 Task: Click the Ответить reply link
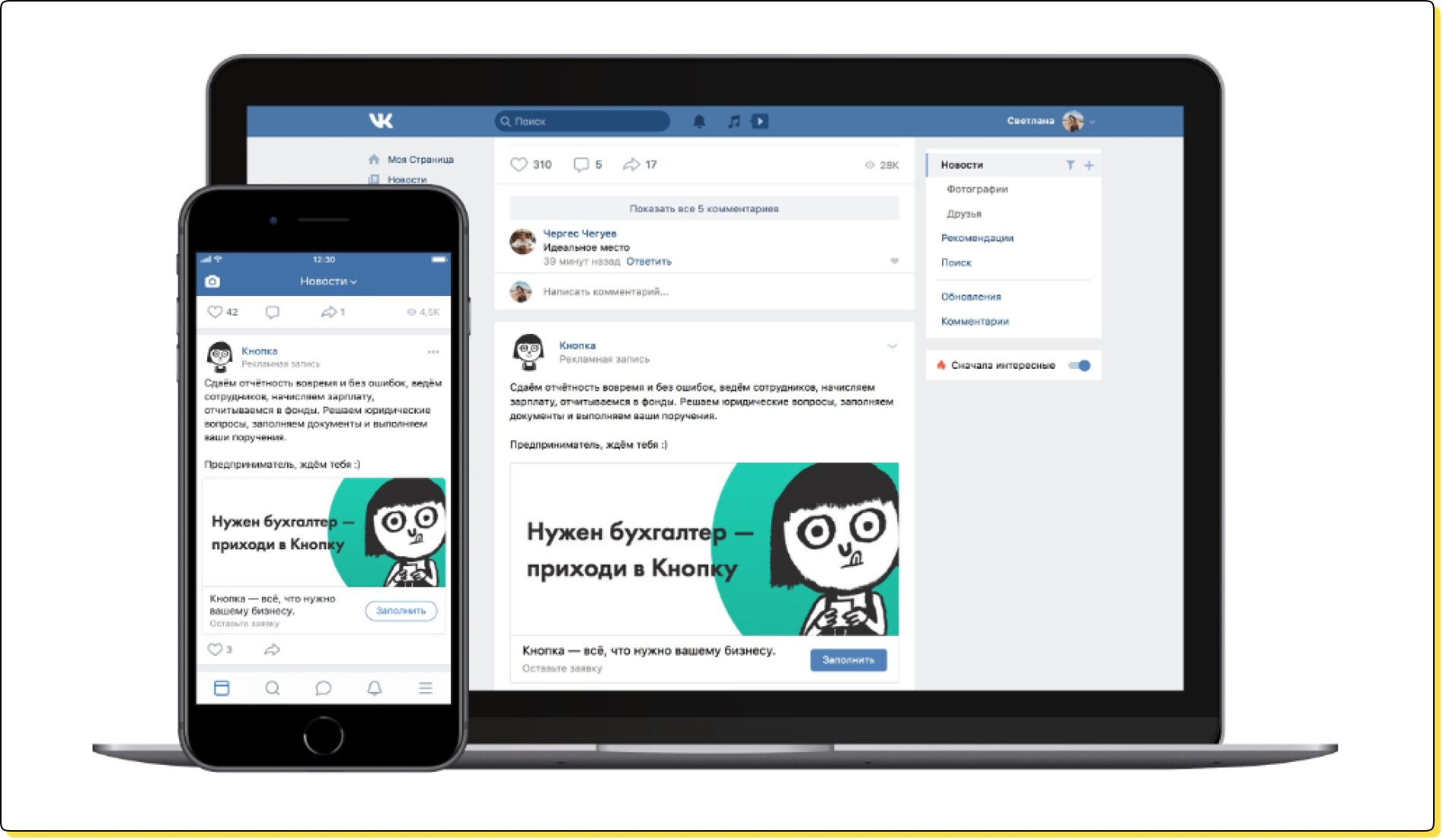(648, 262)
